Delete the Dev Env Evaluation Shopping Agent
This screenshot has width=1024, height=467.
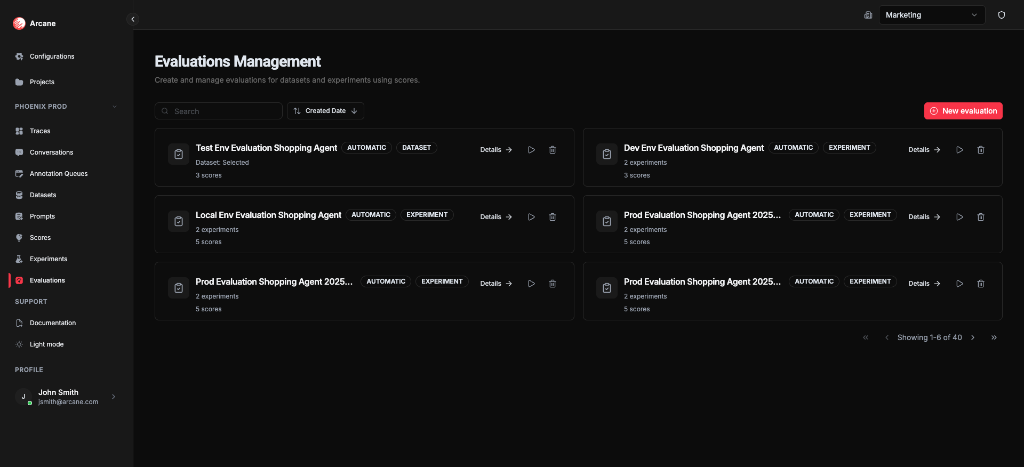pyautogui.click(x=980, y=150)
